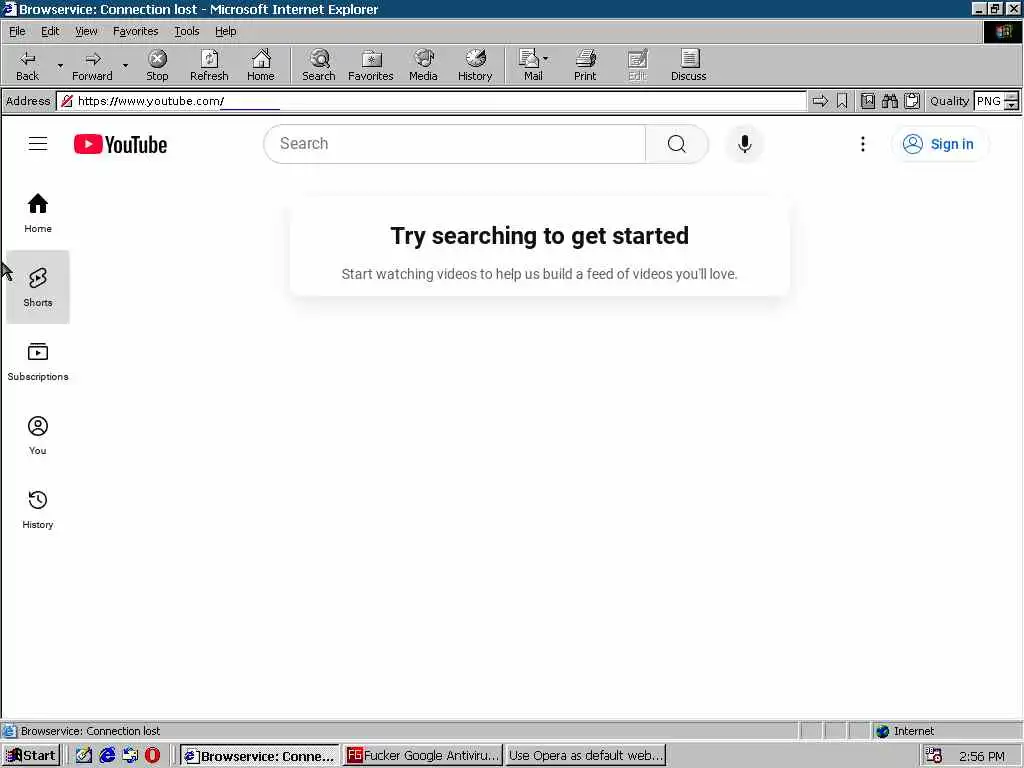Viewport: 1024px width, 768px height.
Task: Open the Back history dropdown arrow
Action: (x=60, y=65)
